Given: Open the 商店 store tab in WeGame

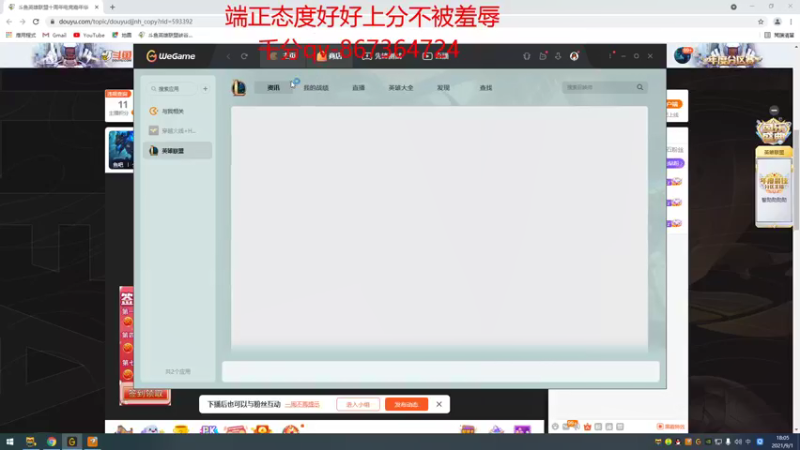Looking at the screenshot, I should coord(330,56).
